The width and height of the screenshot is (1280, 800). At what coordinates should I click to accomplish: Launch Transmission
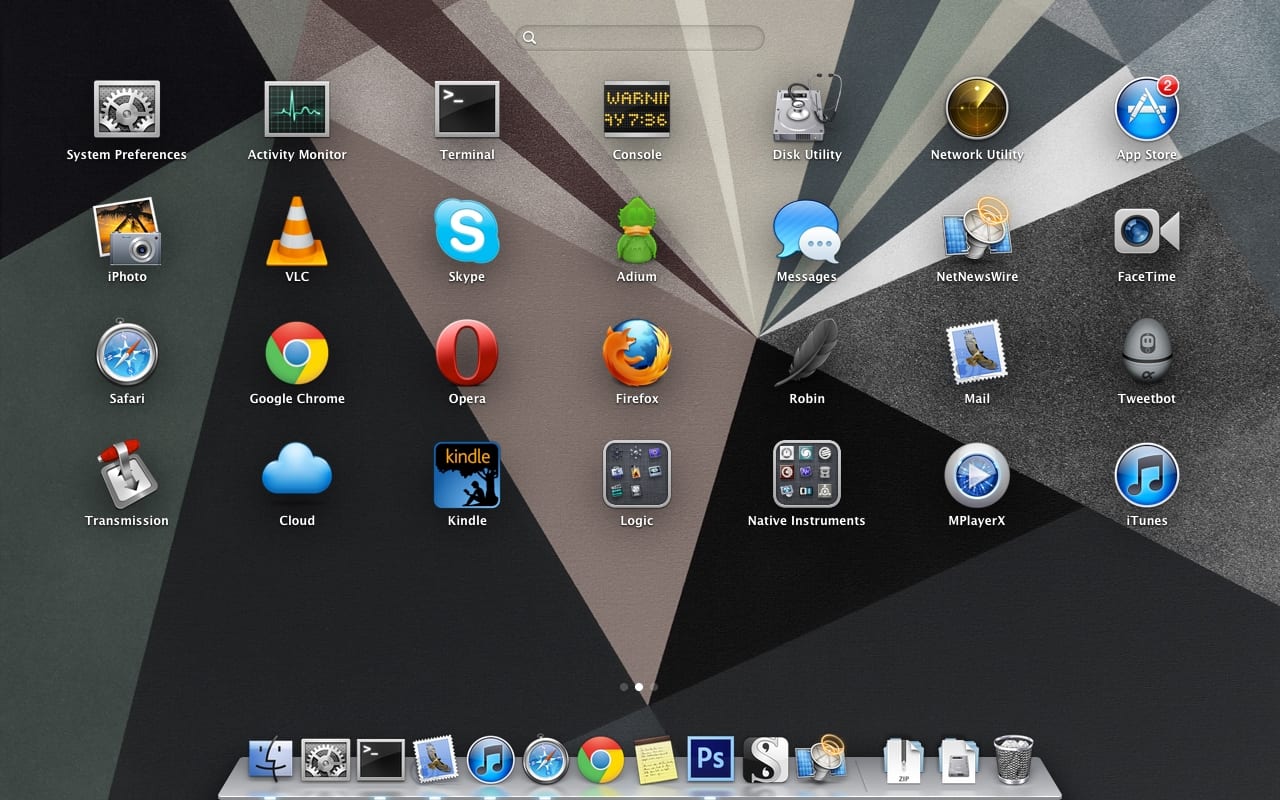point(127,475)
